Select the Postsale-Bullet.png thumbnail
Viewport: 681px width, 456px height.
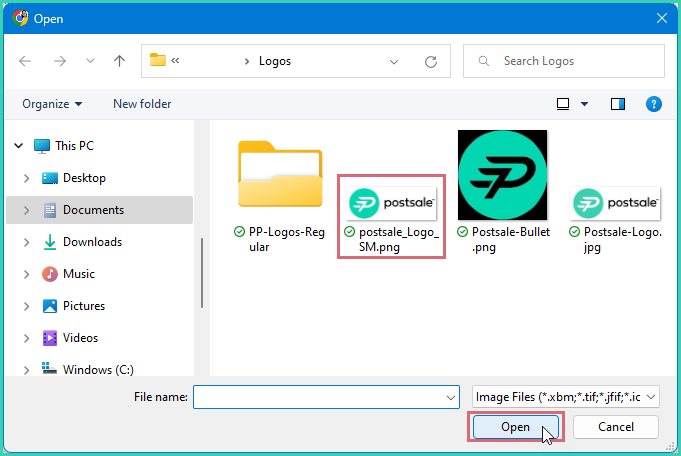tap(502, 175)
